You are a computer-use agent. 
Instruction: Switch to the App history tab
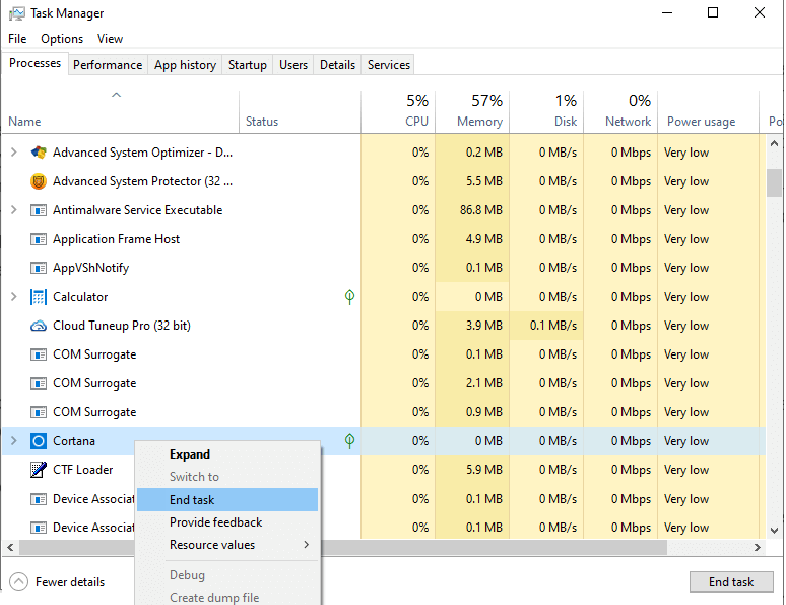coord(184,65)
